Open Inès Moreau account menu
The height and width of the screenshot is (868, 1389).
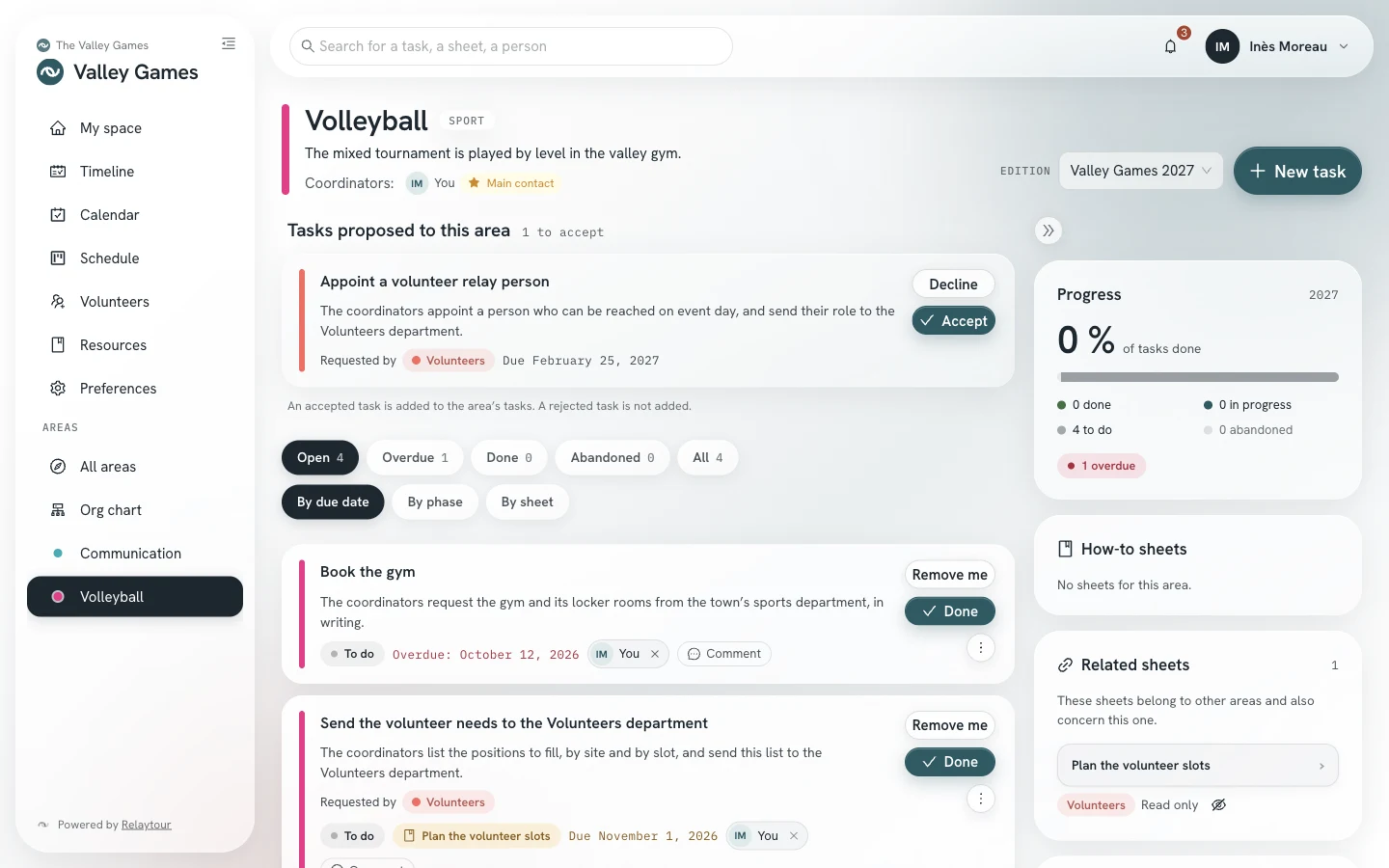click(1277, 46)
